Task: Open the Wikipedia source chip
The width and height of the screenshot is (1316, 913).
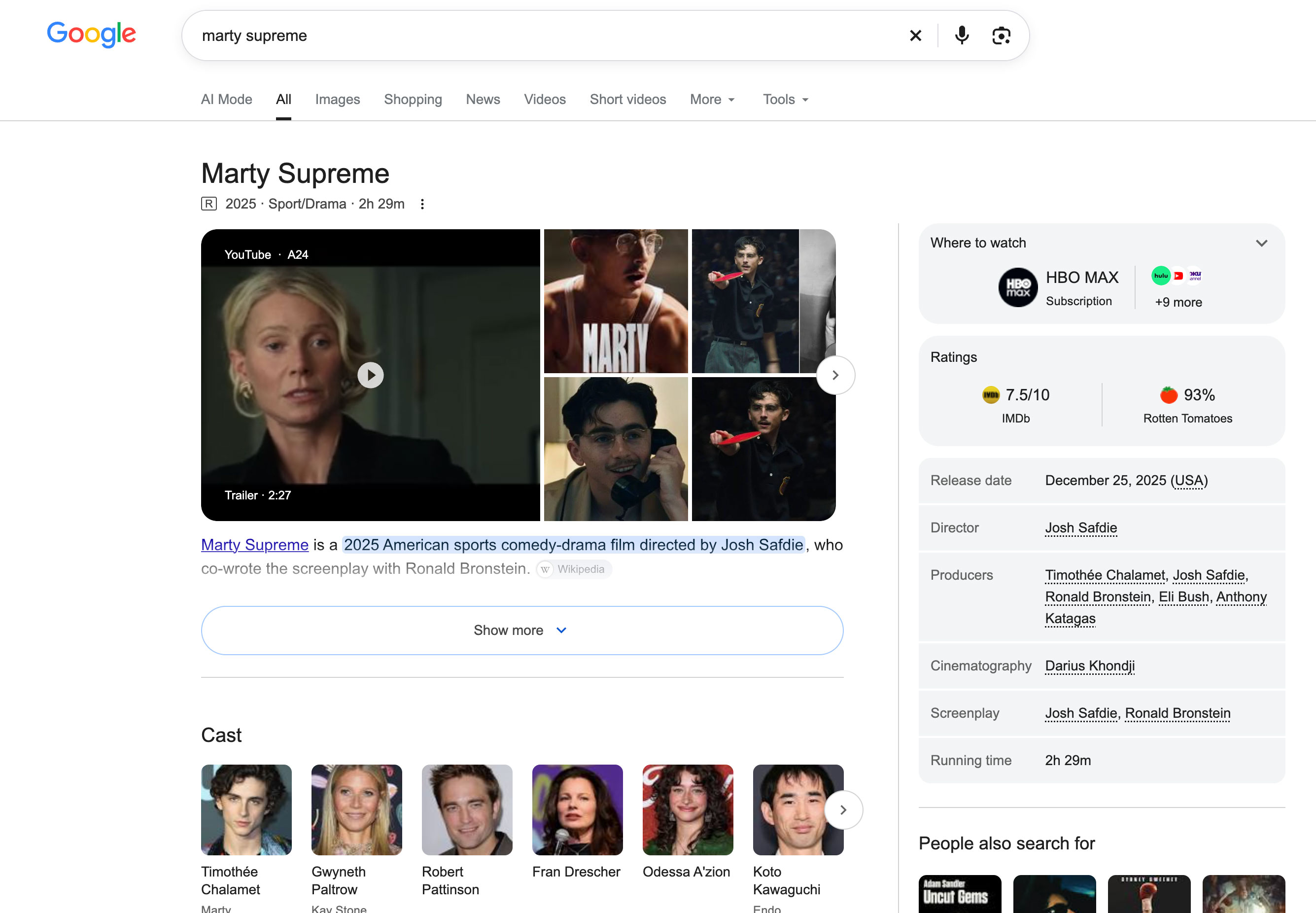Action: [574, 569]
